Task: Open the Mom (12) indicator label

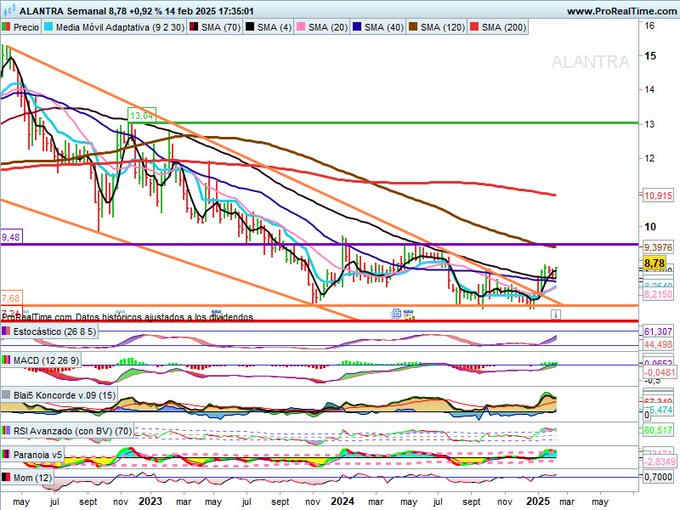Action: pos(33,478)
